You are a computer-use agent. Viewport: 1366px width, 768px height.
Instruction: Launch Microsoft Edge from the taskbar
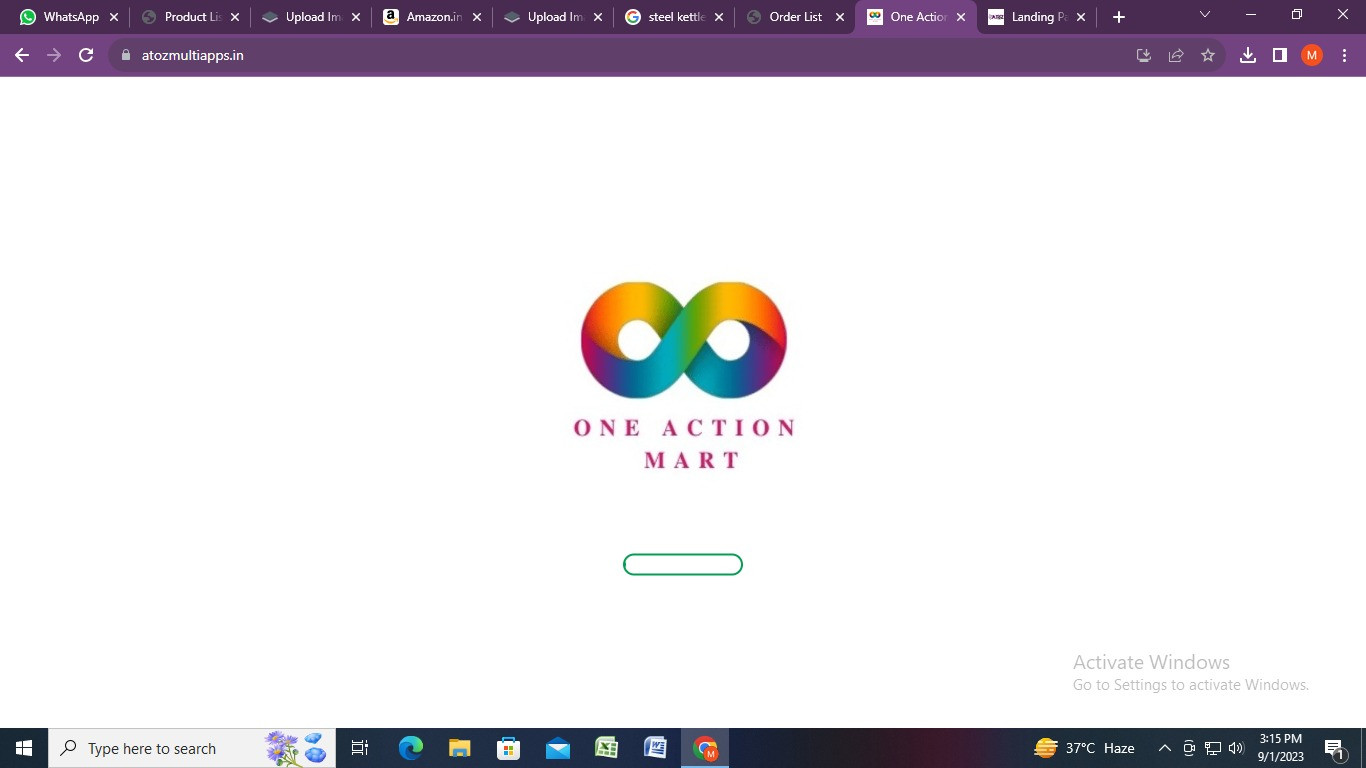[x=411, y=748]
